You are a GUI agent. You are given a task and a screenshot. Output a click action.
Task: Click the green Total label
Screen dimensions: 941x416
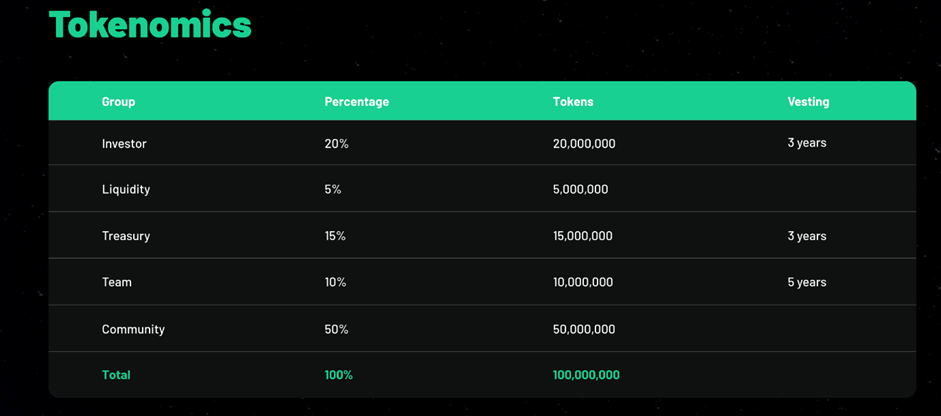tap(116, 375)
